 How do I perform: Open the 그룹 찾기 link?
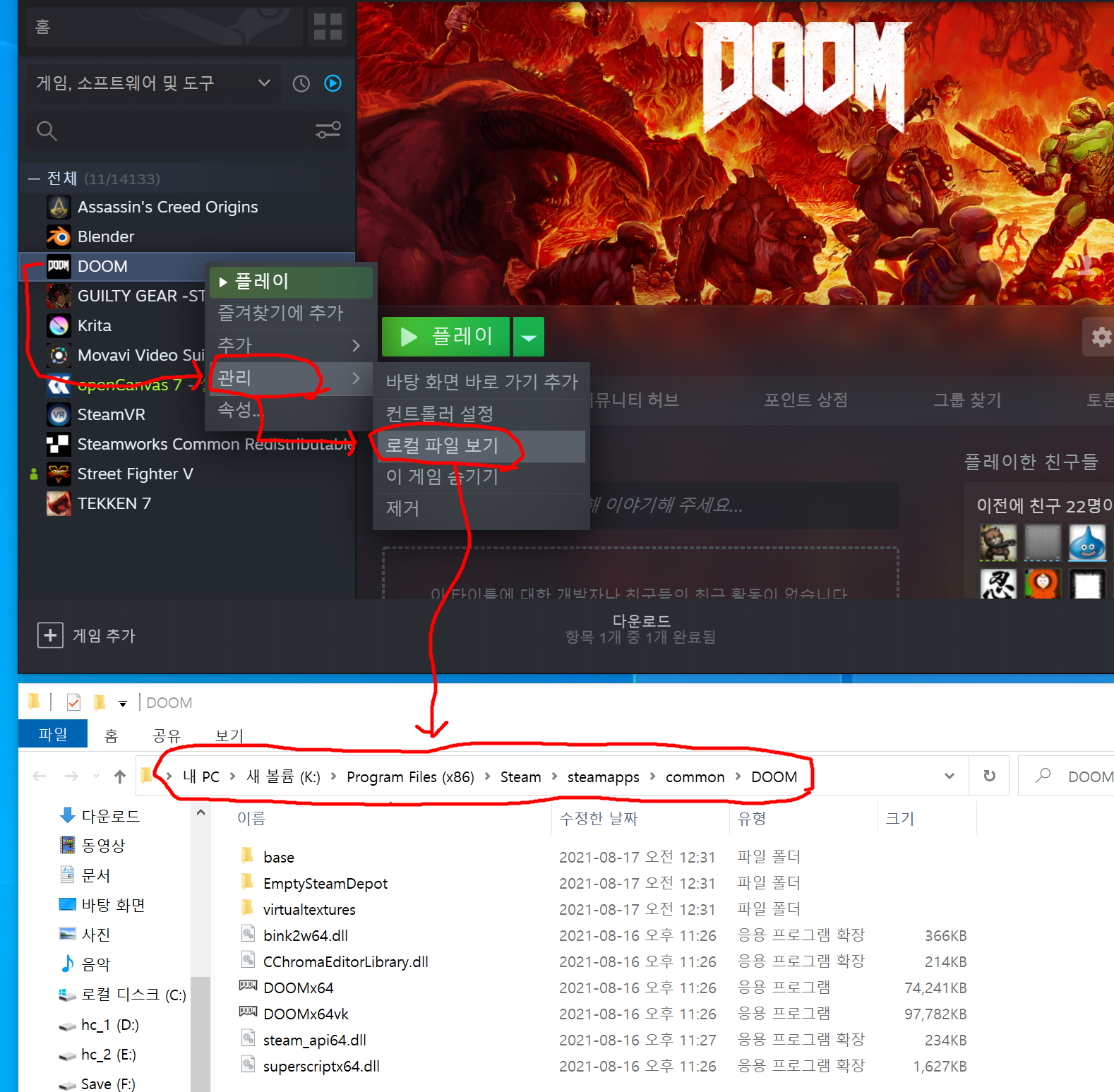coord(967,400)
